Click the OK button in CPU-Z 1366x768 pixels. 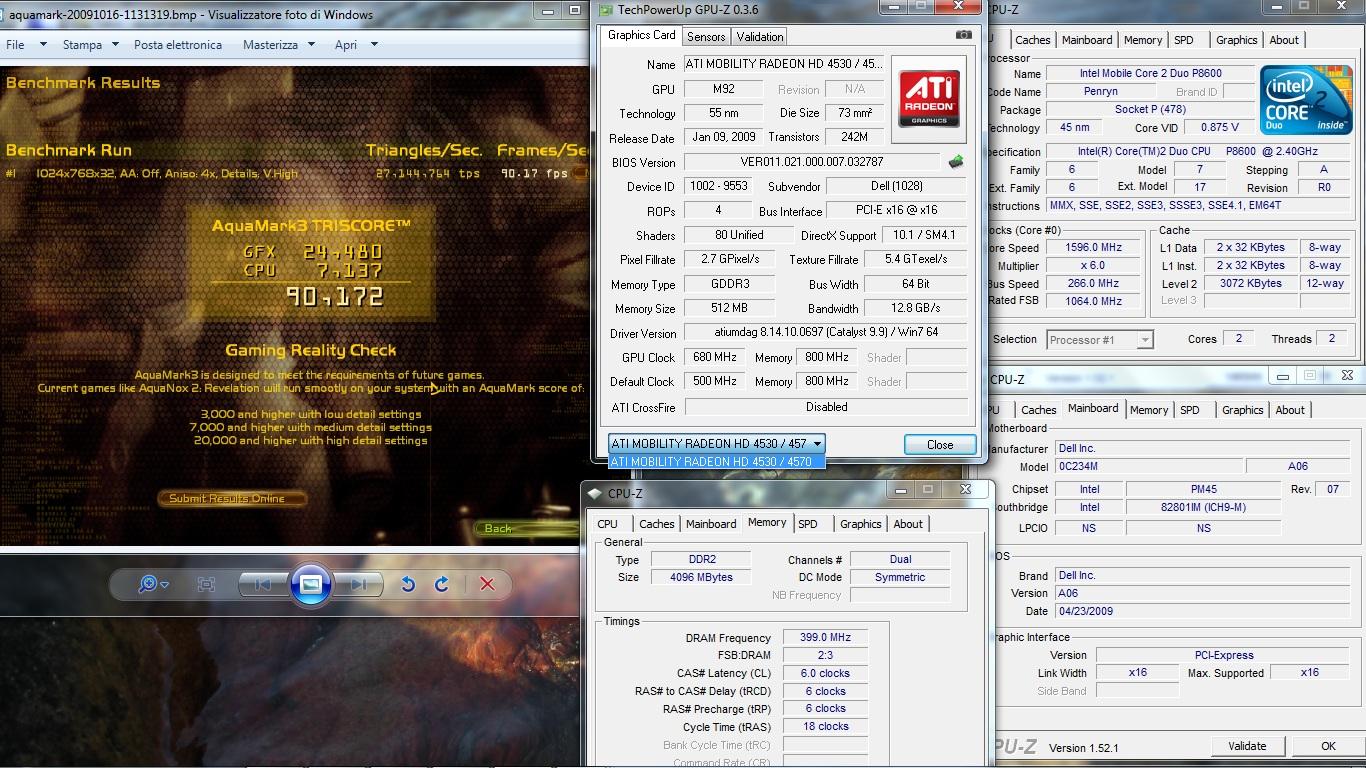click(x=1328, y=746)
